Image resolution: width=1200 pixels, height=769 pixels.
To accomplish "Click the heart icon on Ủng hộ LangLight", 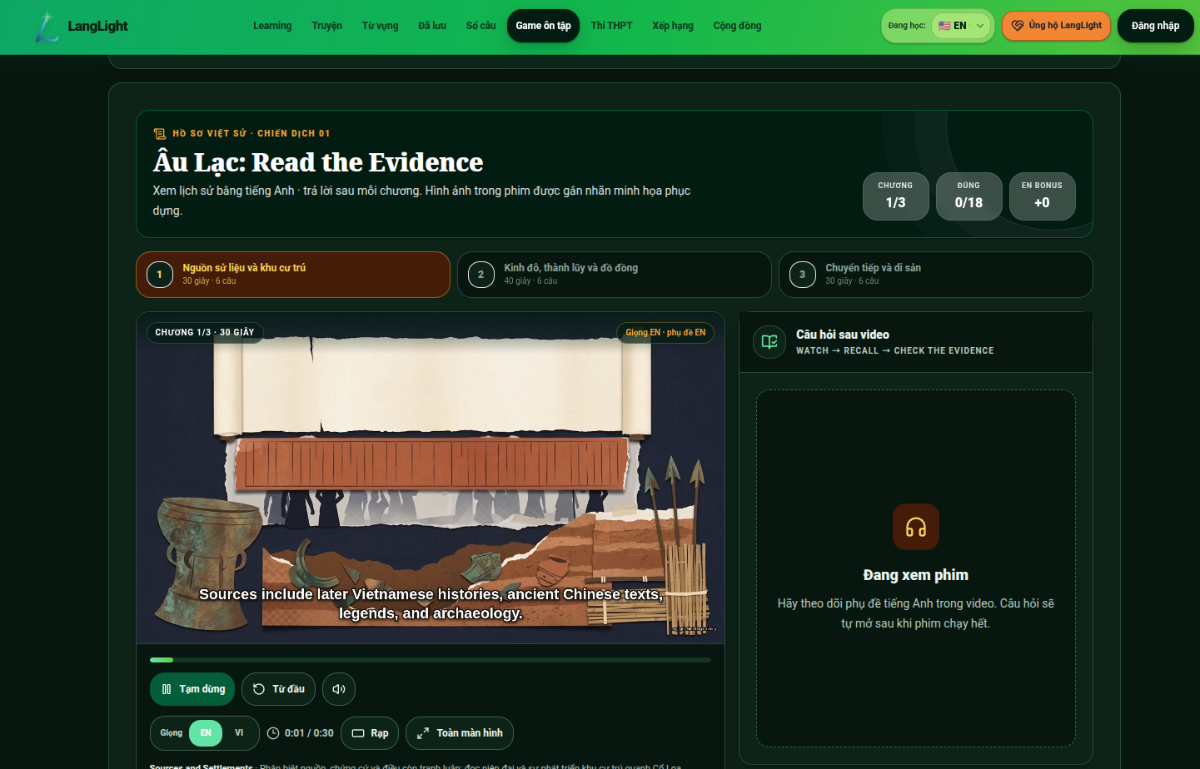I will [1018, 26].
